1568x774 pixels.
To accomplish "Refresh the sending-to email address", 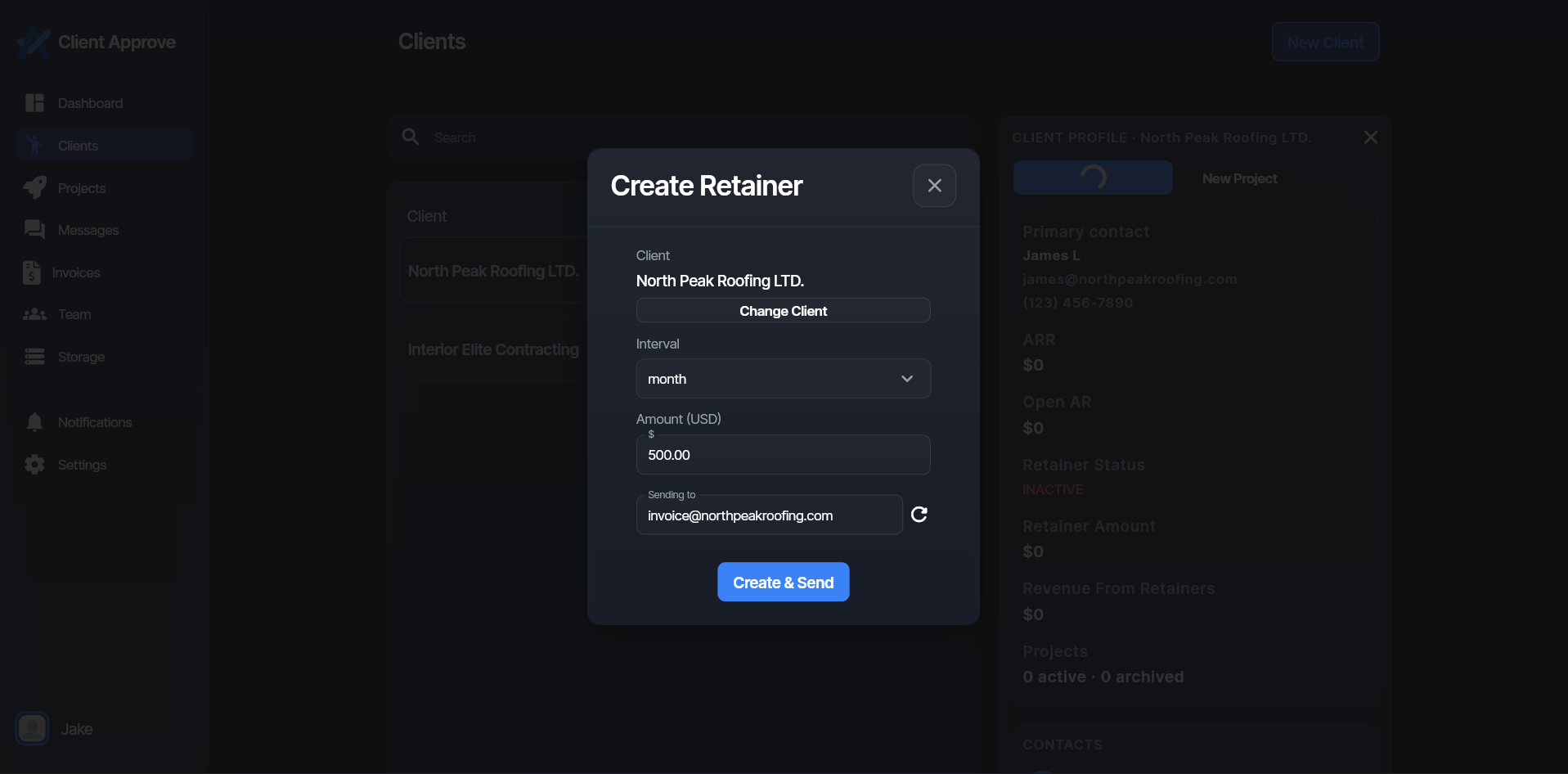I will [919, 514].
